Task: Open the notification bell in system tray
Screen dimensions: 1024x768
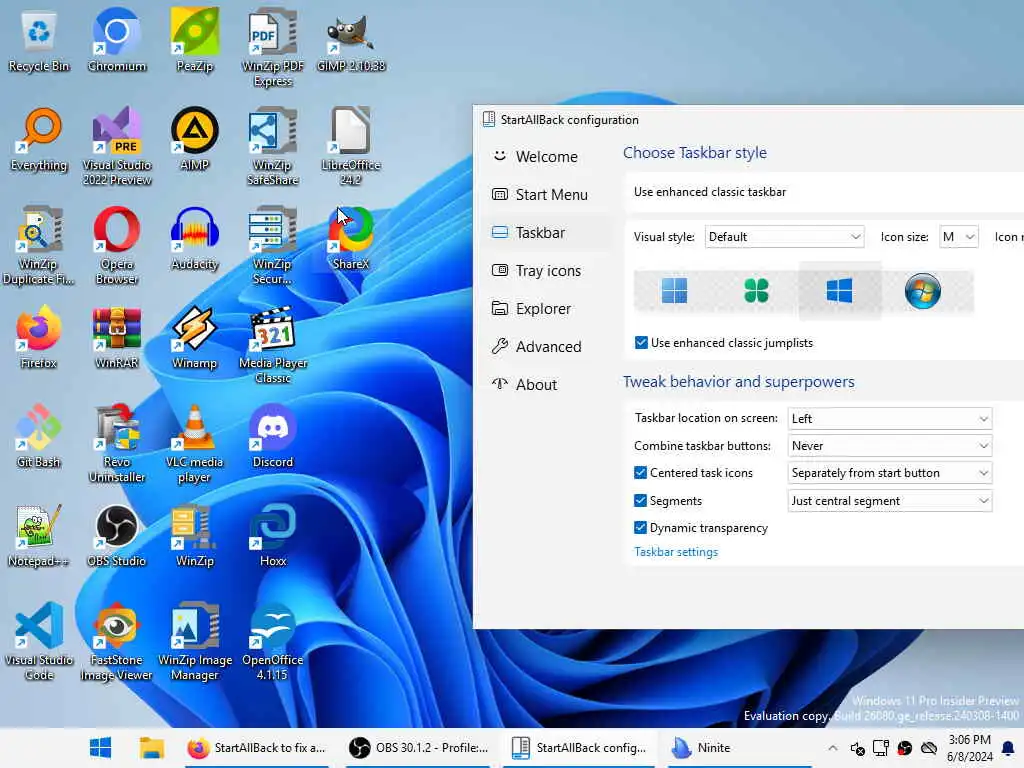Action: pos(1008,748)
